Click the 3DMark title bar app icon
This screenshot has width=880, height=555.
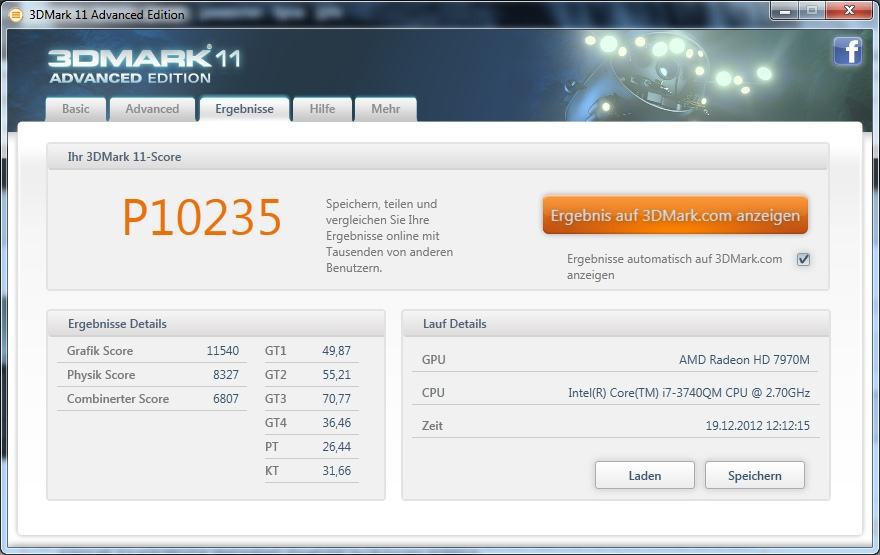click(17, 15)
